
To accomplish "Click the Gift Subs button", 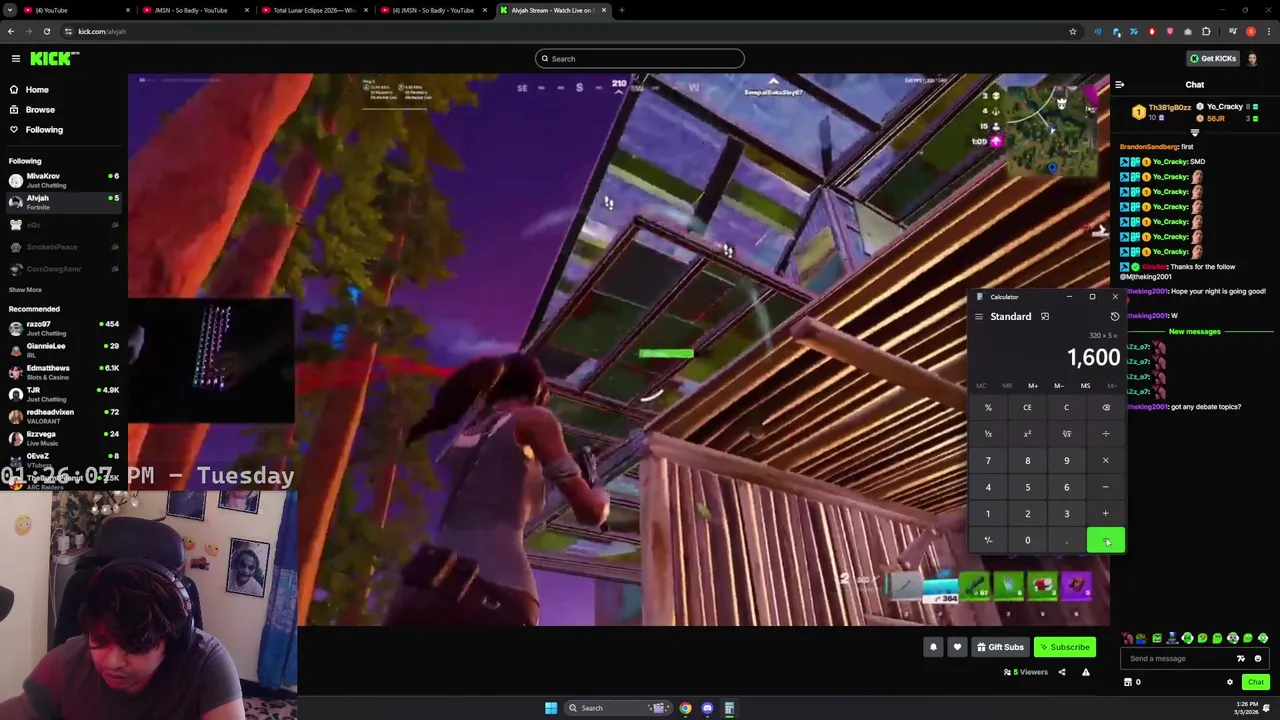I will coord(1000,647).
